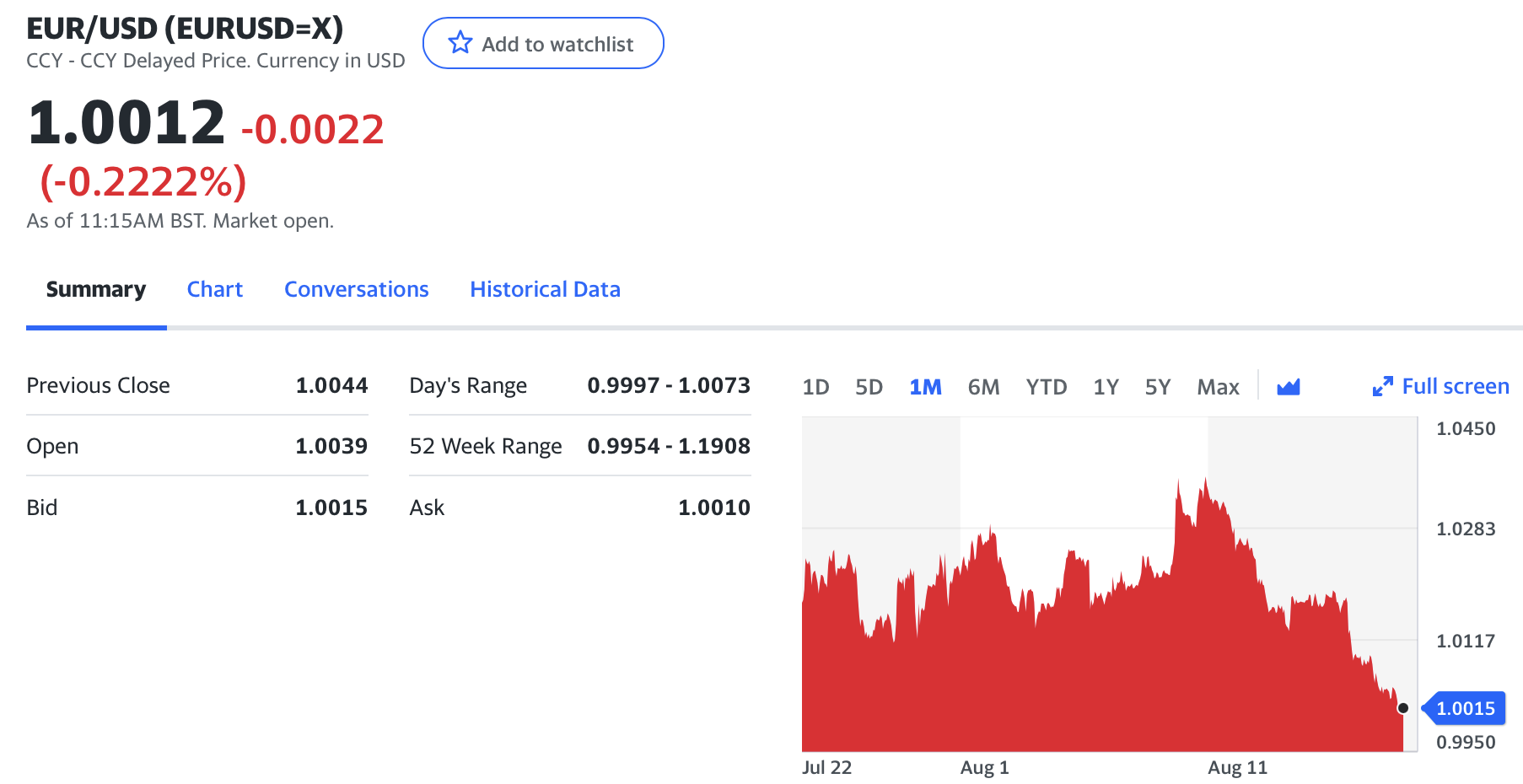Click the 1.0117 y-axis label
This screenshot has height=784, width=1523.
tap(1466, 641)
